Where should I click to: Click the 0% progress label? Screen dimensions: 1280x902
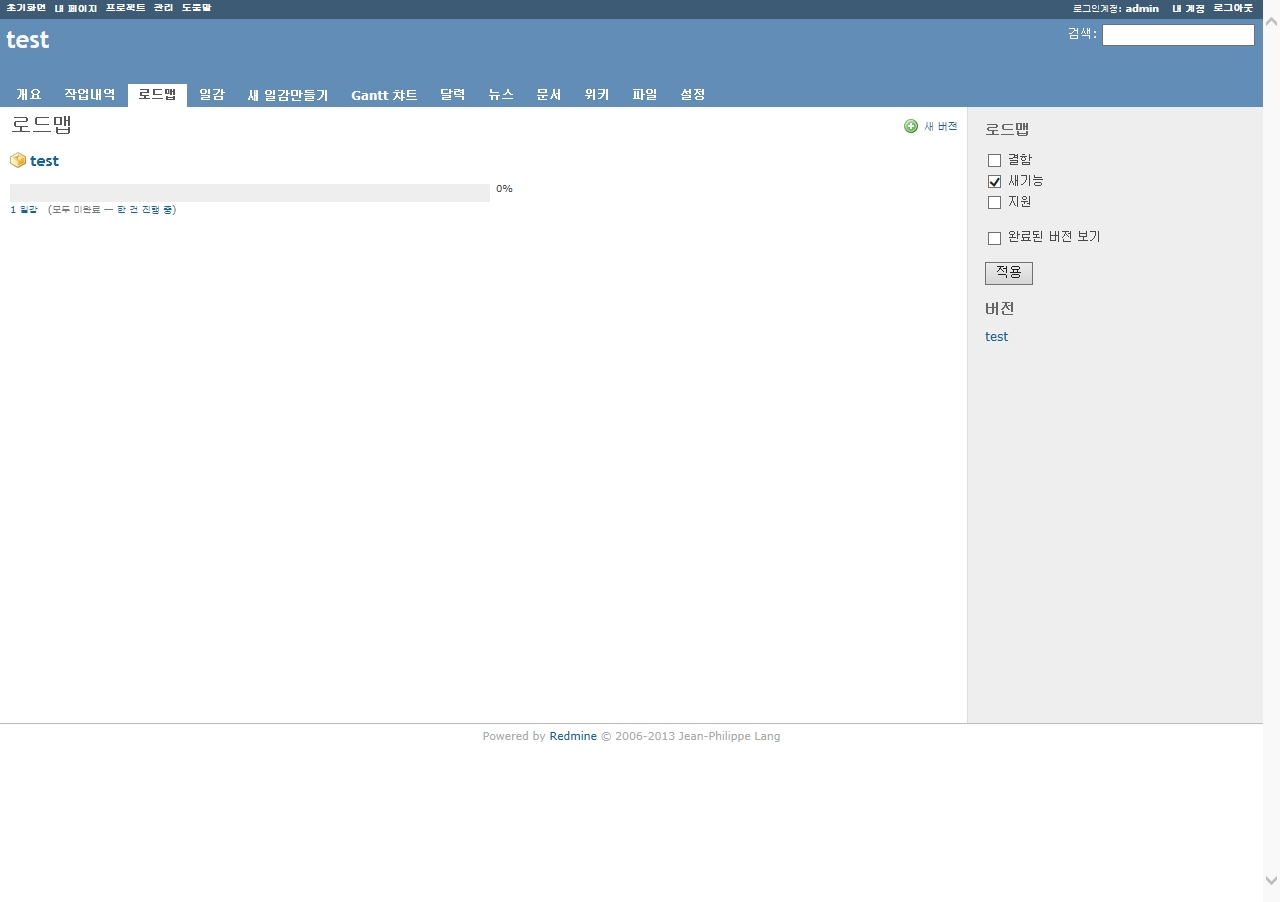[x=504, y=189]
